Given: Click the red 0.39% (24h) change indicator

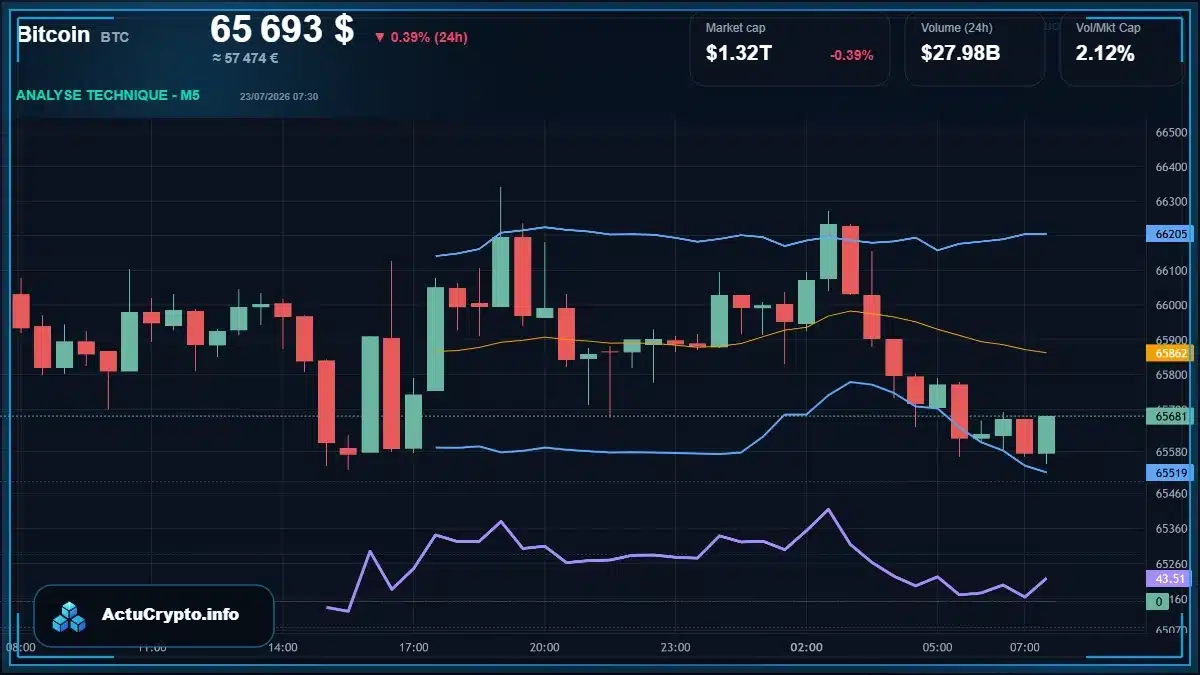Looking at the screenshot, I should pos(421,37).
